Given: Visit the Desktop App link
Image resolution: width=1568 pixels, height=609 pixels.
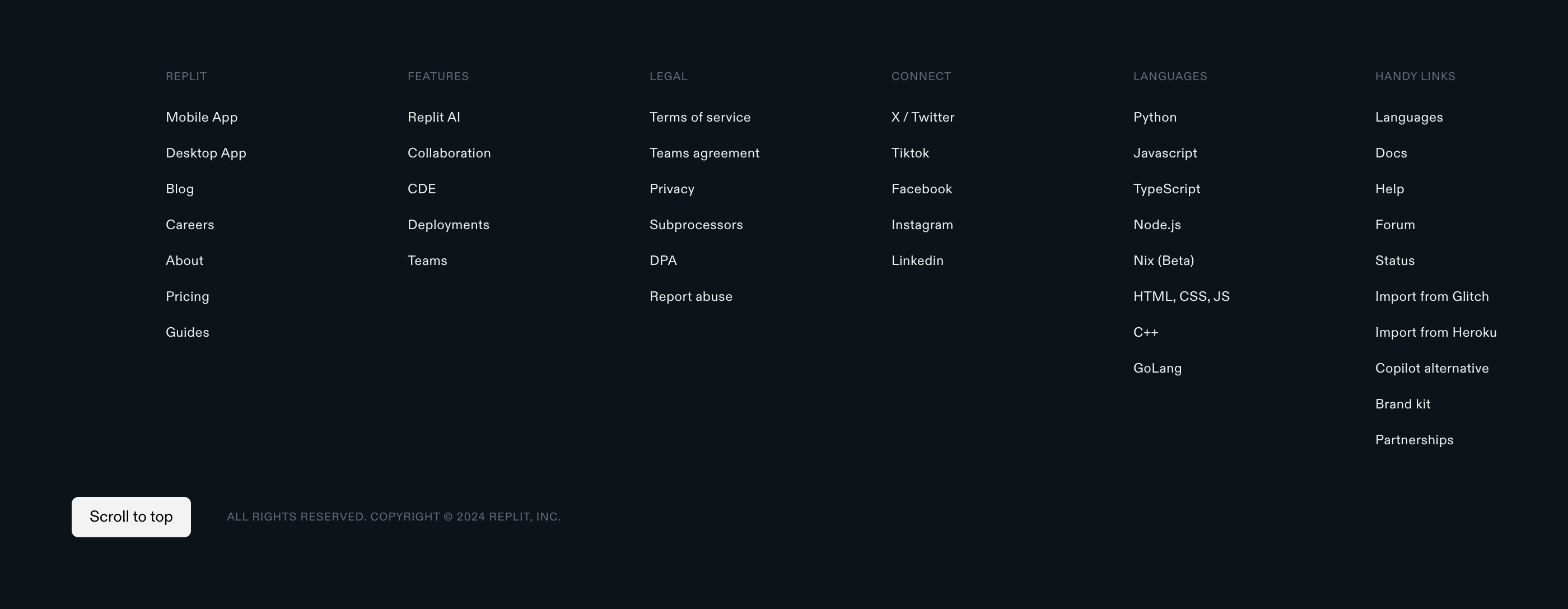Looking at the screenshot, I should pyautogui.click(x=205, y=153).
